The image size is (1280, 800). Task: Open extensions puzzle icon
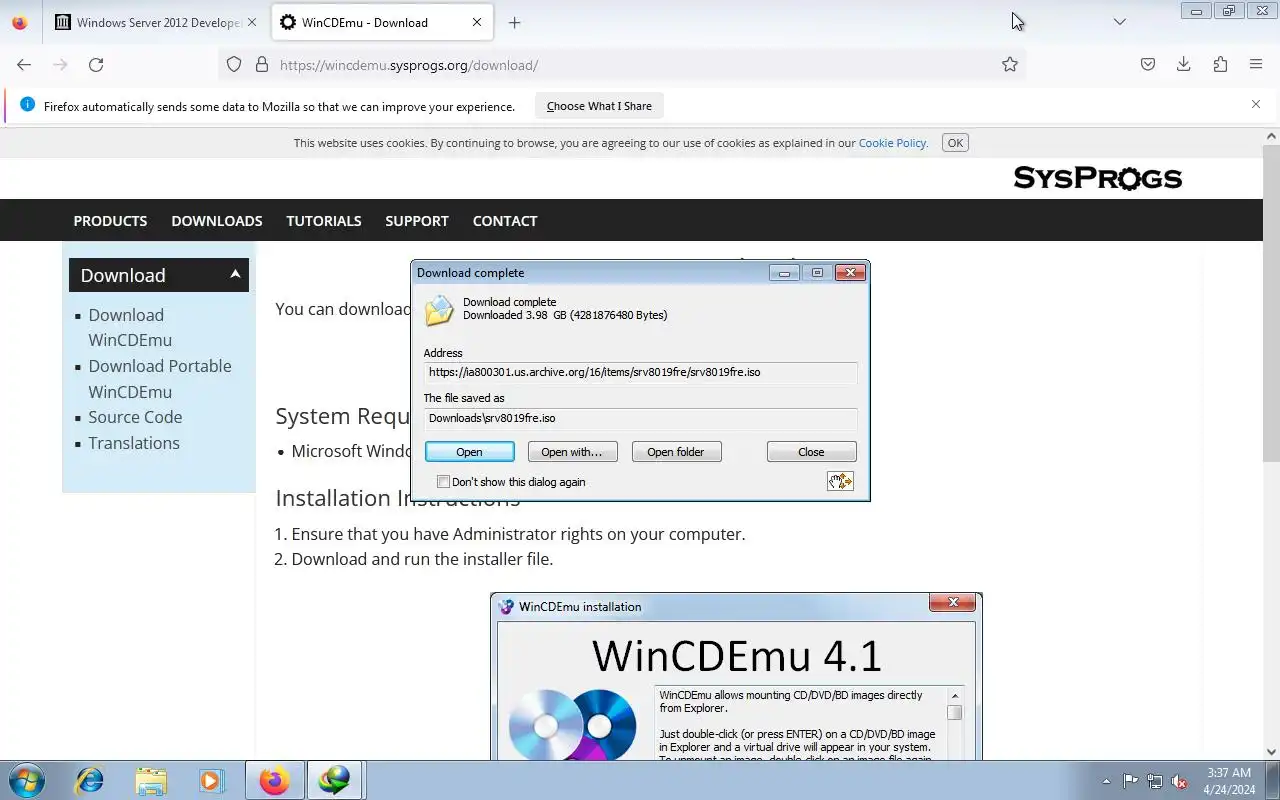(x=1220, y=64)
